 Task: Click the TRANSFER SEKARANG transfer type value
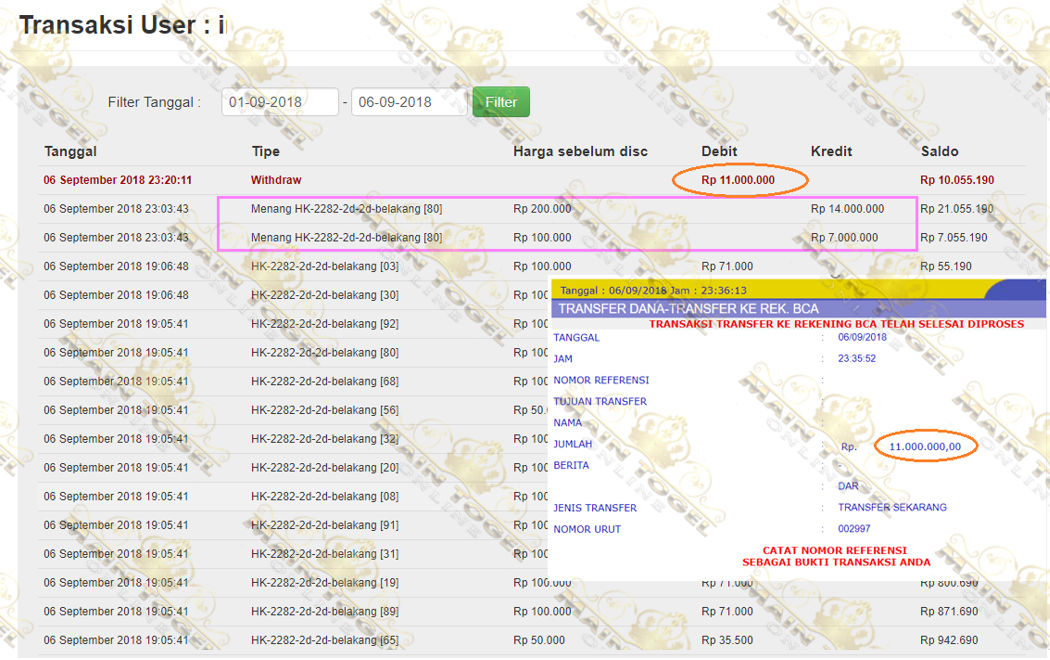click(892, 508)
